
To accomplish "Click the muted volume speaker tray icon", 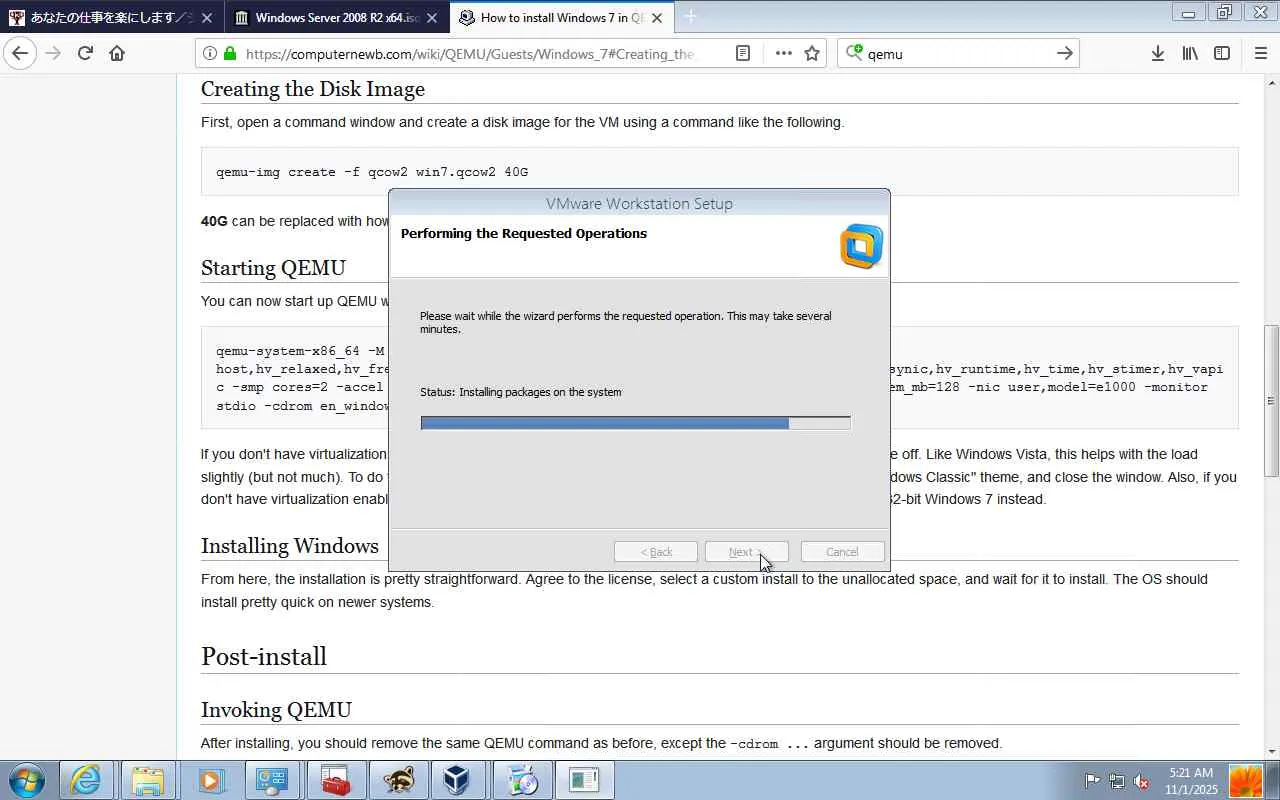I will pyautogui.click(x=1141, y=781).
